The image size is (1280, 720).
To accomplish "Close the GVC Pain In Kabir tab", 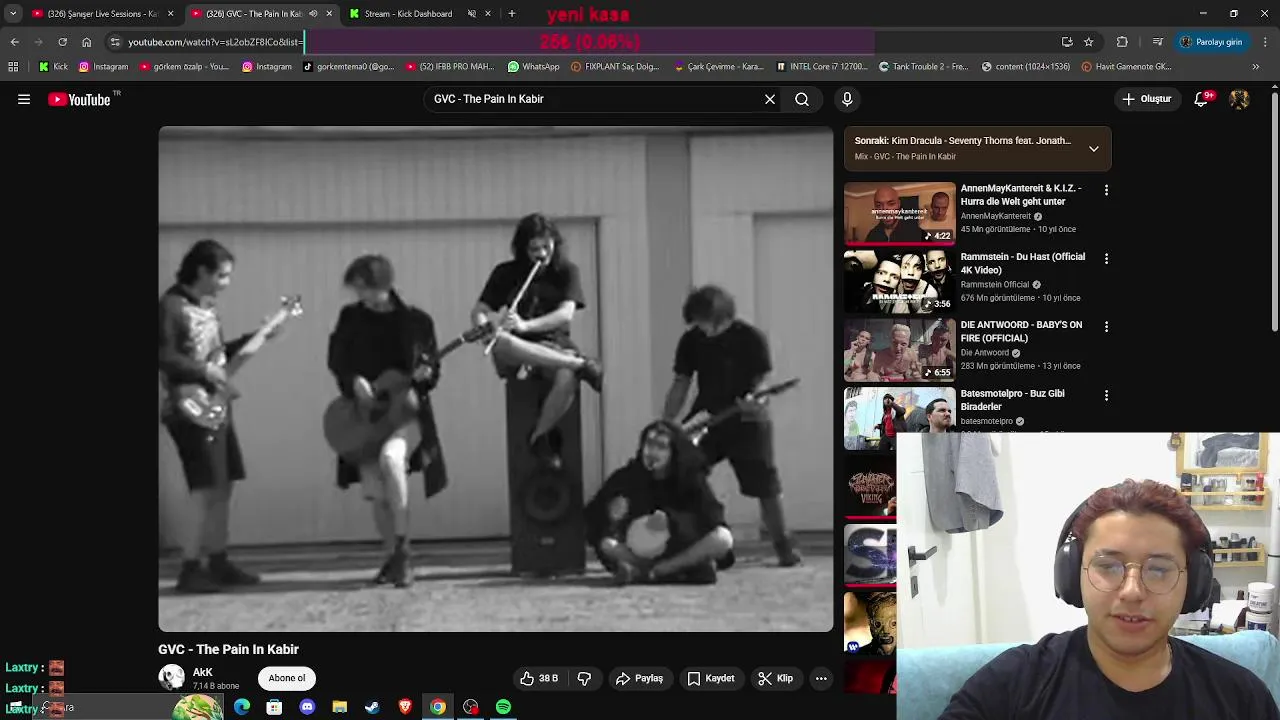I will point(329,14).
